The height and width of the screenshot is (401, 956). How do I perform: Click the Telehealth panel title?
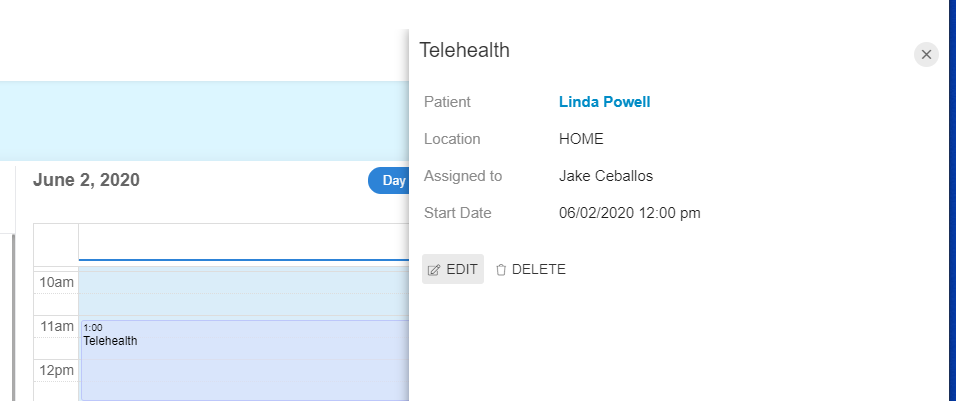pyautogui.click(x=465, y=50)
